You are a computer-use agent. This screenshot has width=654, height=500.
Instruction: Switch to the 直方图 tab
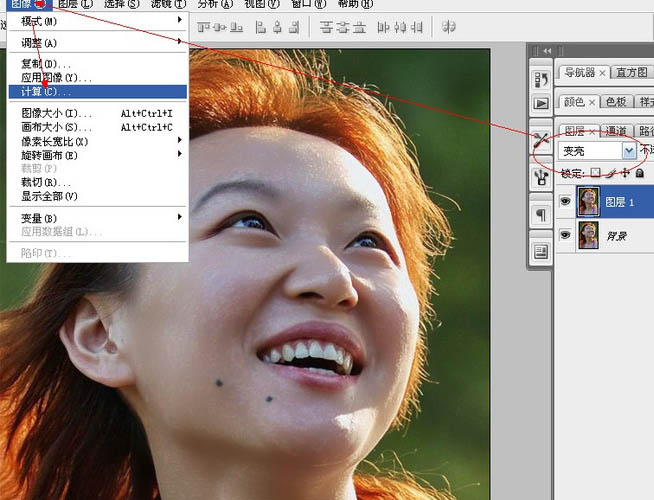tap(631, 73)
